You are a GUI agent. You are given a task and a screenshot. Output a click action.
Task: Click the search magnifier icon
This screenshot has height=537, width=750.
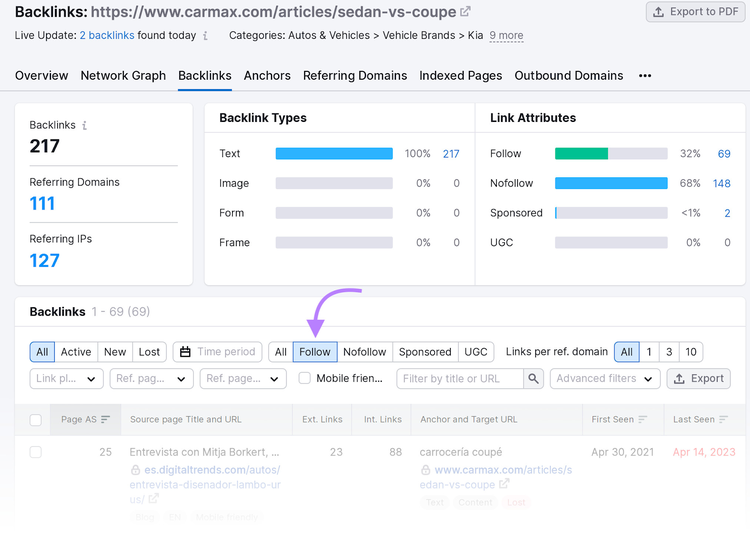click(533, 379)
